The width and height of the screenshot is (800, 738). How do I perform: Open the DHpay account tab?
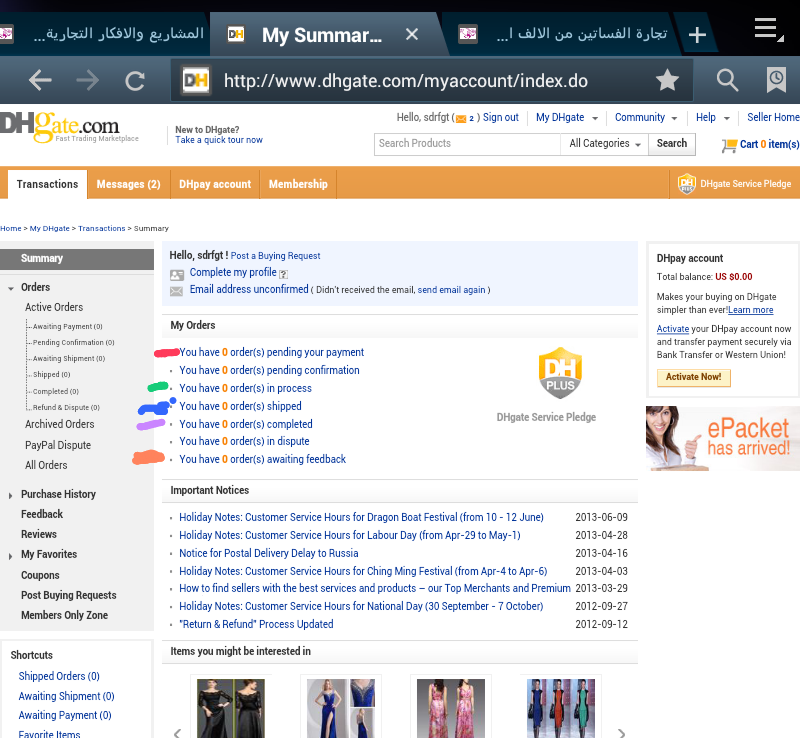[x=215, y=184]
